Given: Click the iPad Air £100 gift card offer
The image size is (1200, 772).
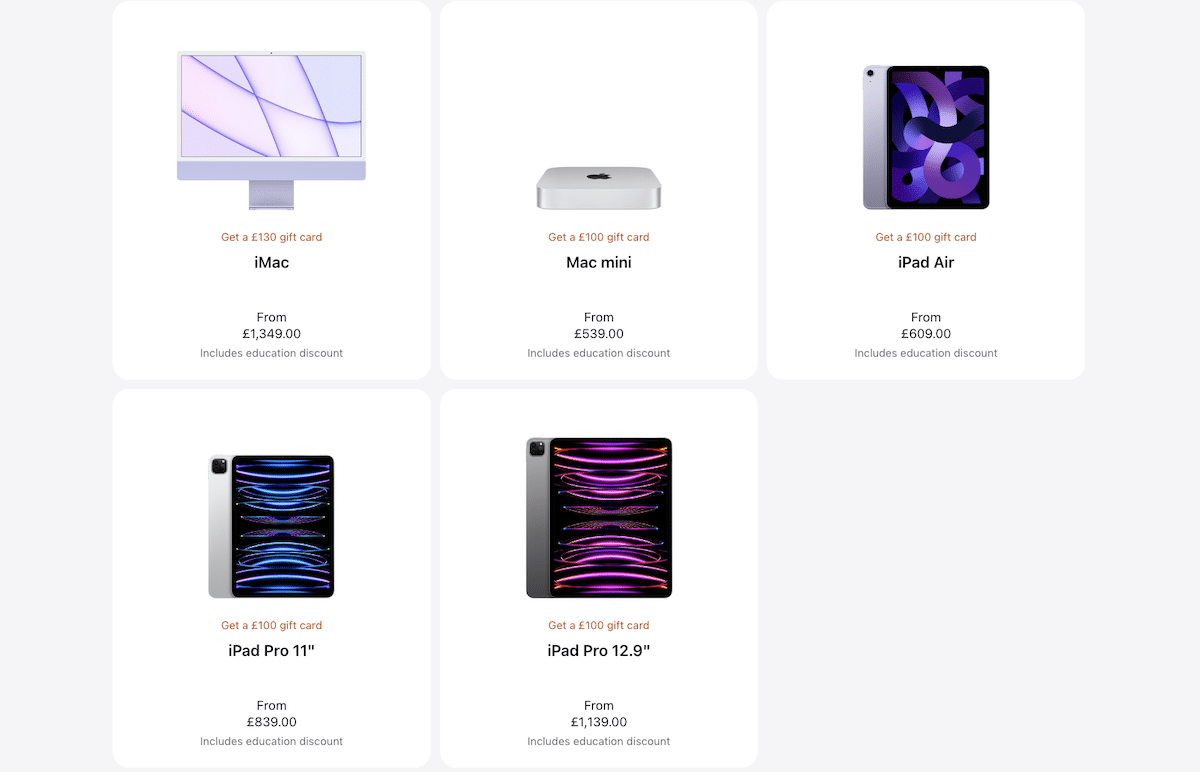Looking at the screenshot, I should 926,237.
